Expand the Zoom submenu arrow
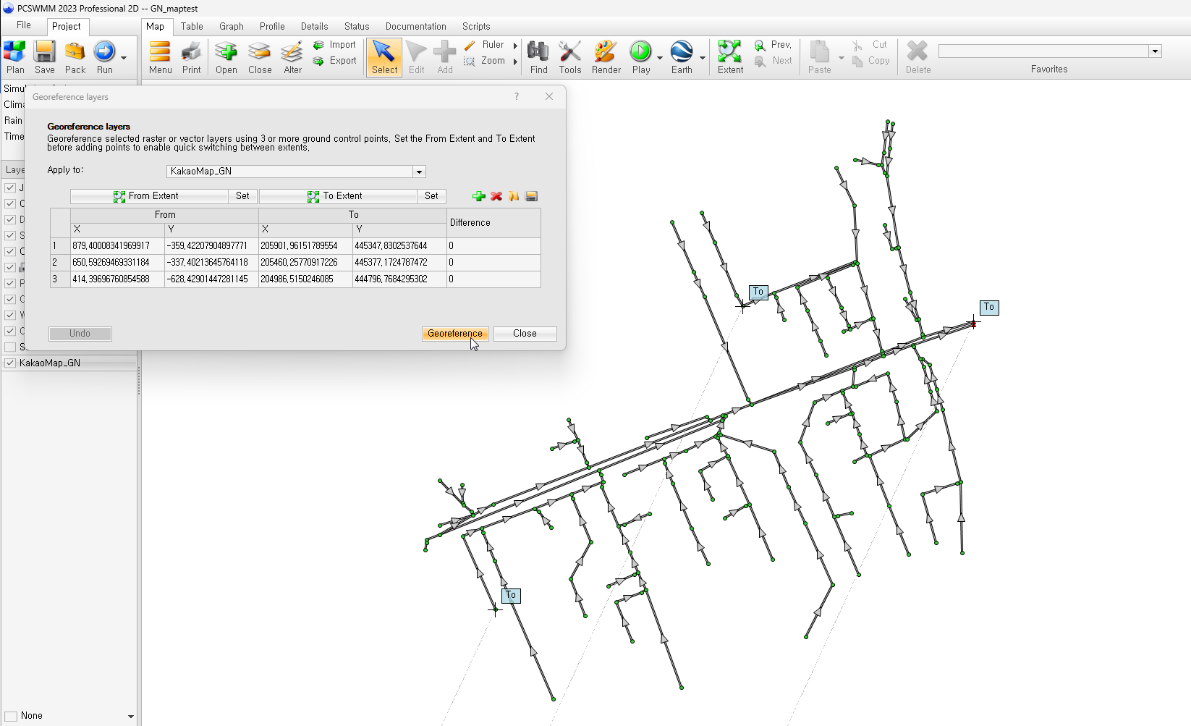1191x726 pixels. point(515,62)
